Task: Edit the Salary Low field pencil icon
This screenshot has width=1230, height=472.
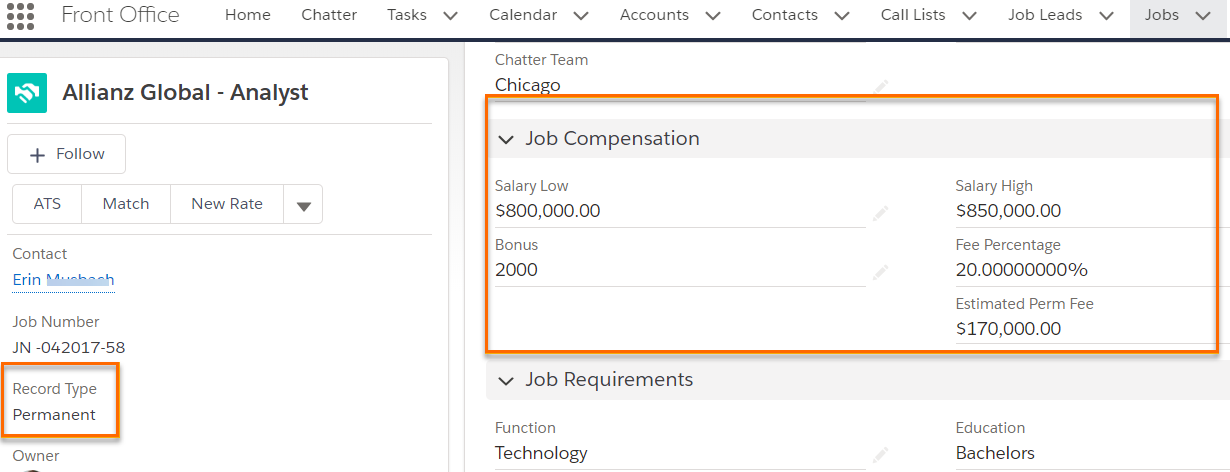Action: (880, 212)
